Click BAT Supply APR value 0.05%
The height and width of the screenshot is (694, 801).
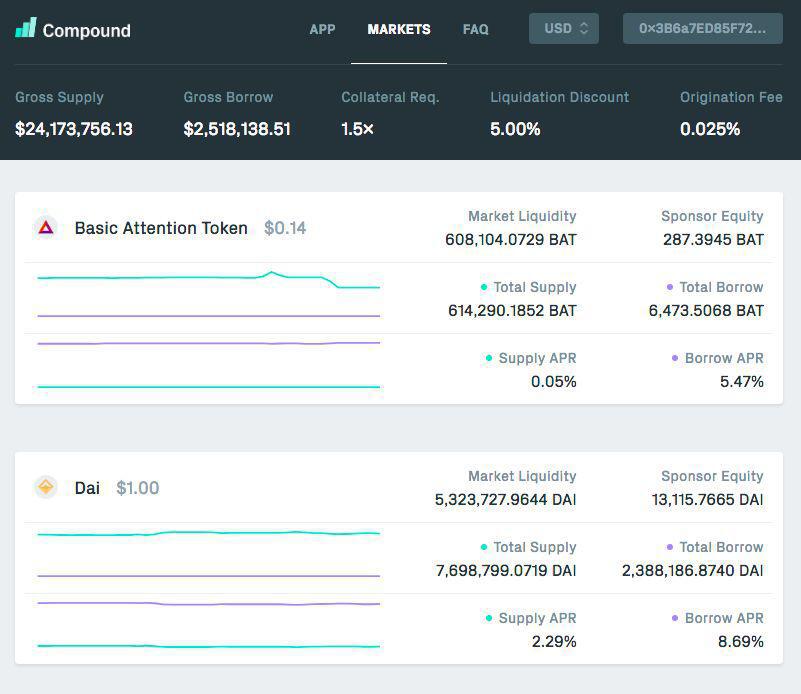[x=554, y=381]
